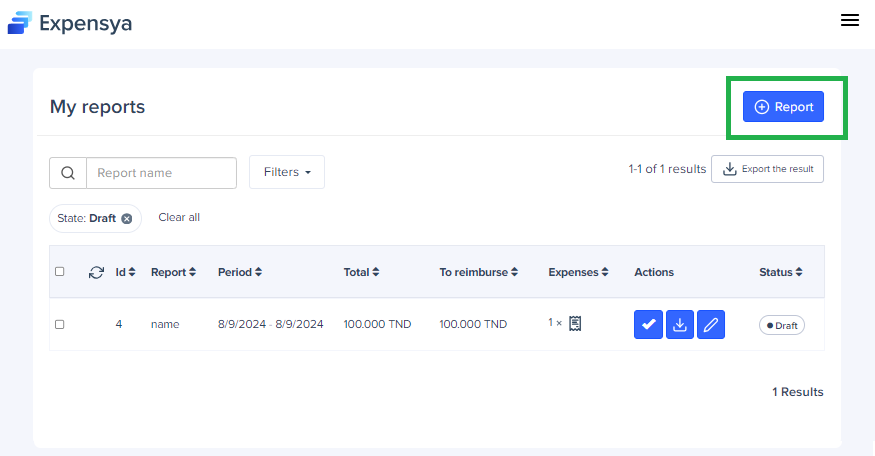Screen dimensions: 875x456
Task: Sort the table by Id column
Action: pyautogui.click(x=125, y=272)
